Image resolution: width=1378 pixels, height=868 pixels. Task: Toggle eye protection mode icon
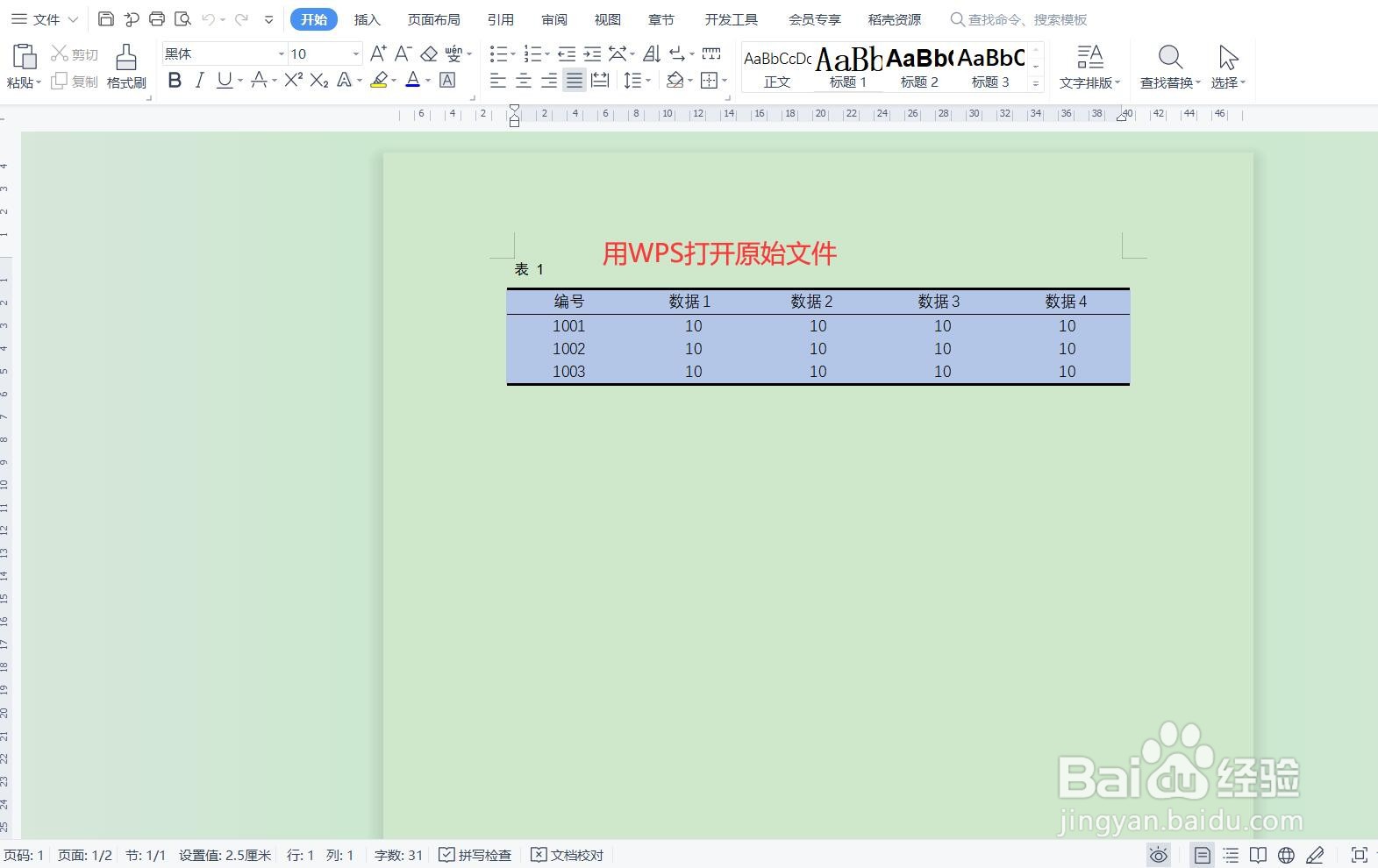[x=1159, y=855]
